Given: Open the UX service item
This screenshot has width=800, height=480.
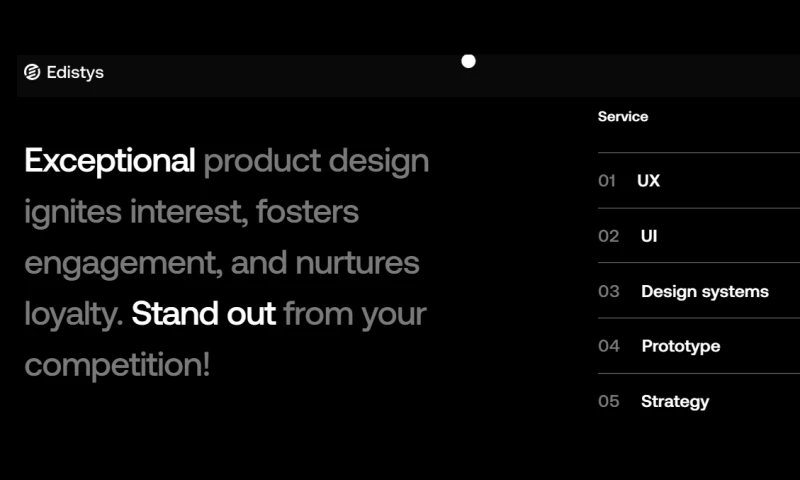Looking at the screenshot, I should pos(648,181).
